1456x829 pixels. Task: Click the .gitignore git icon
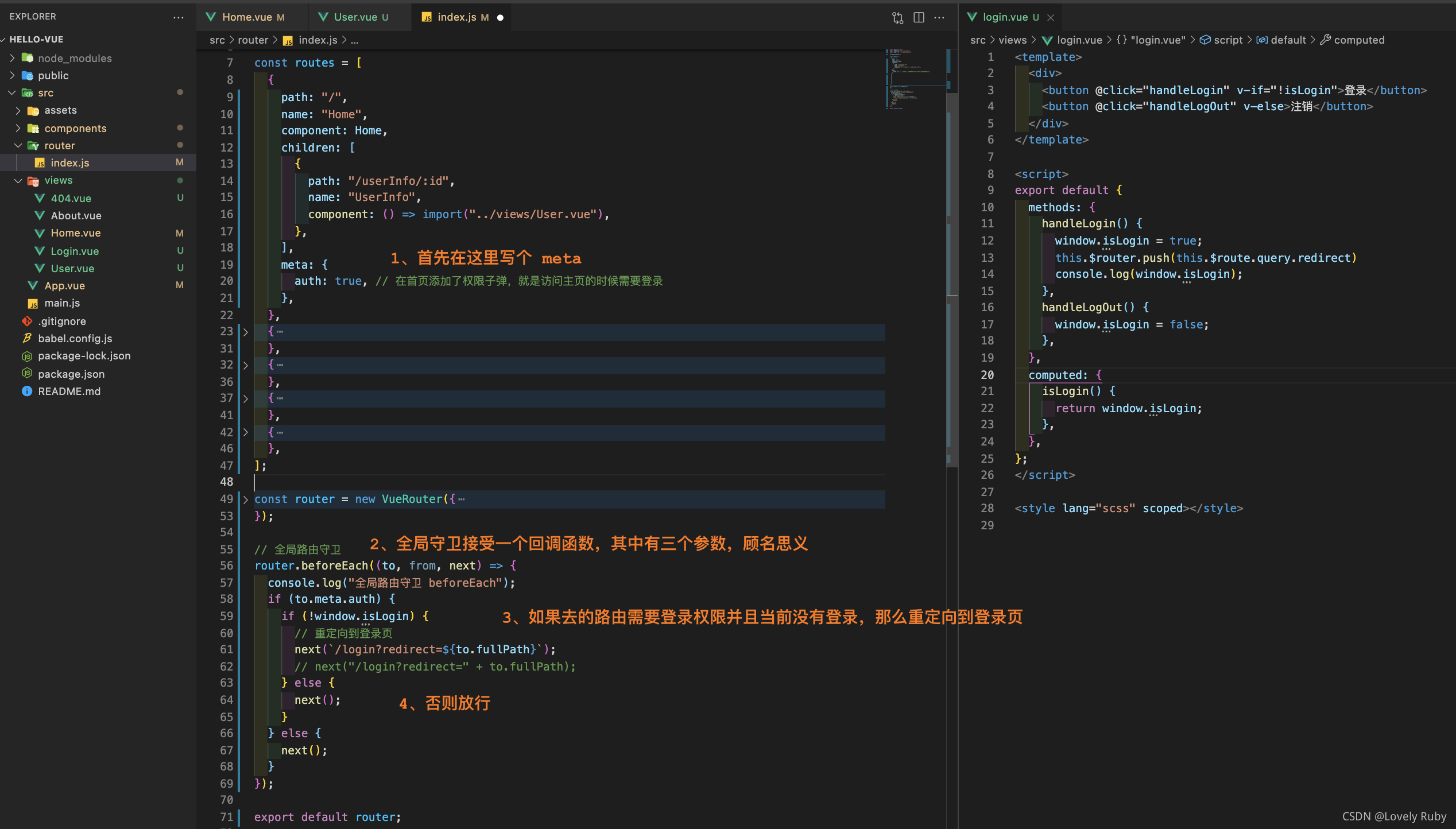pos(26,321)
